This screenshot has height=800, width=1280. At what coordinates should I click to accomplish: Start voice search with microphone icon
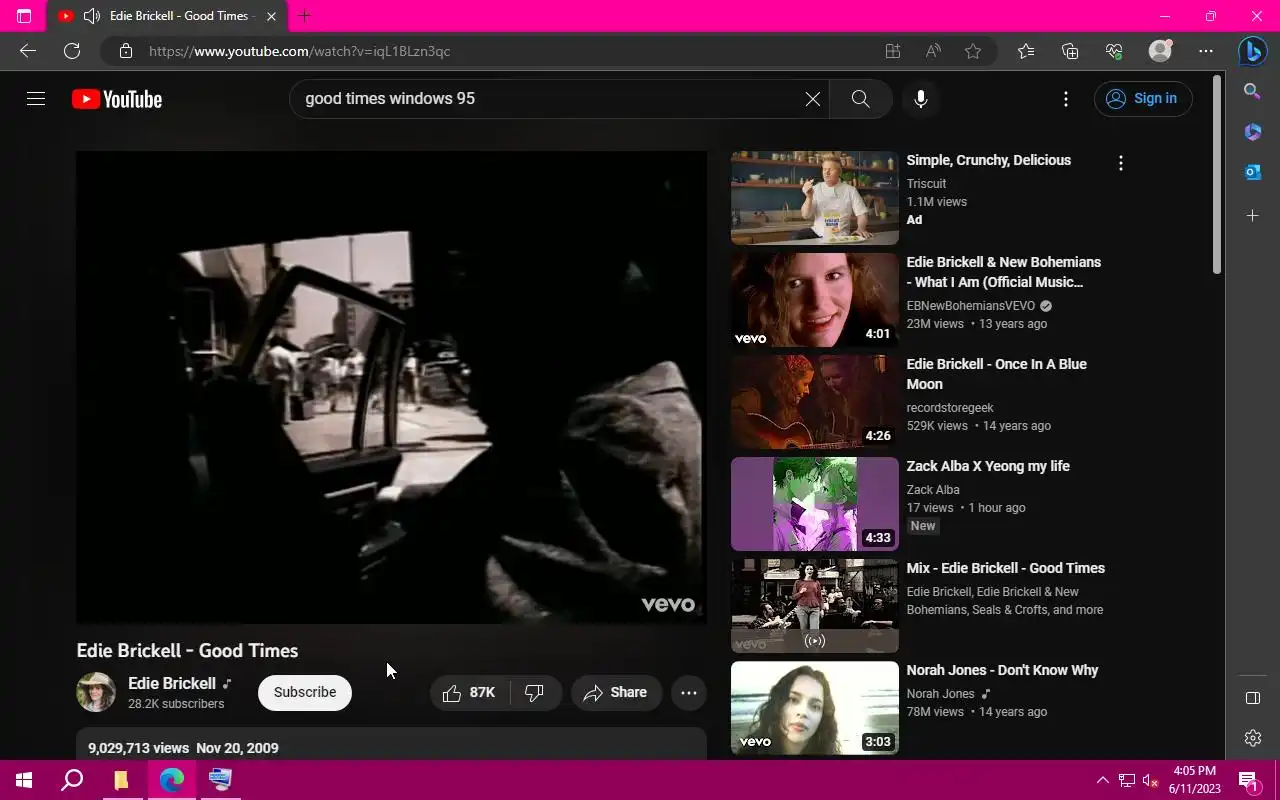click(921, 99)
